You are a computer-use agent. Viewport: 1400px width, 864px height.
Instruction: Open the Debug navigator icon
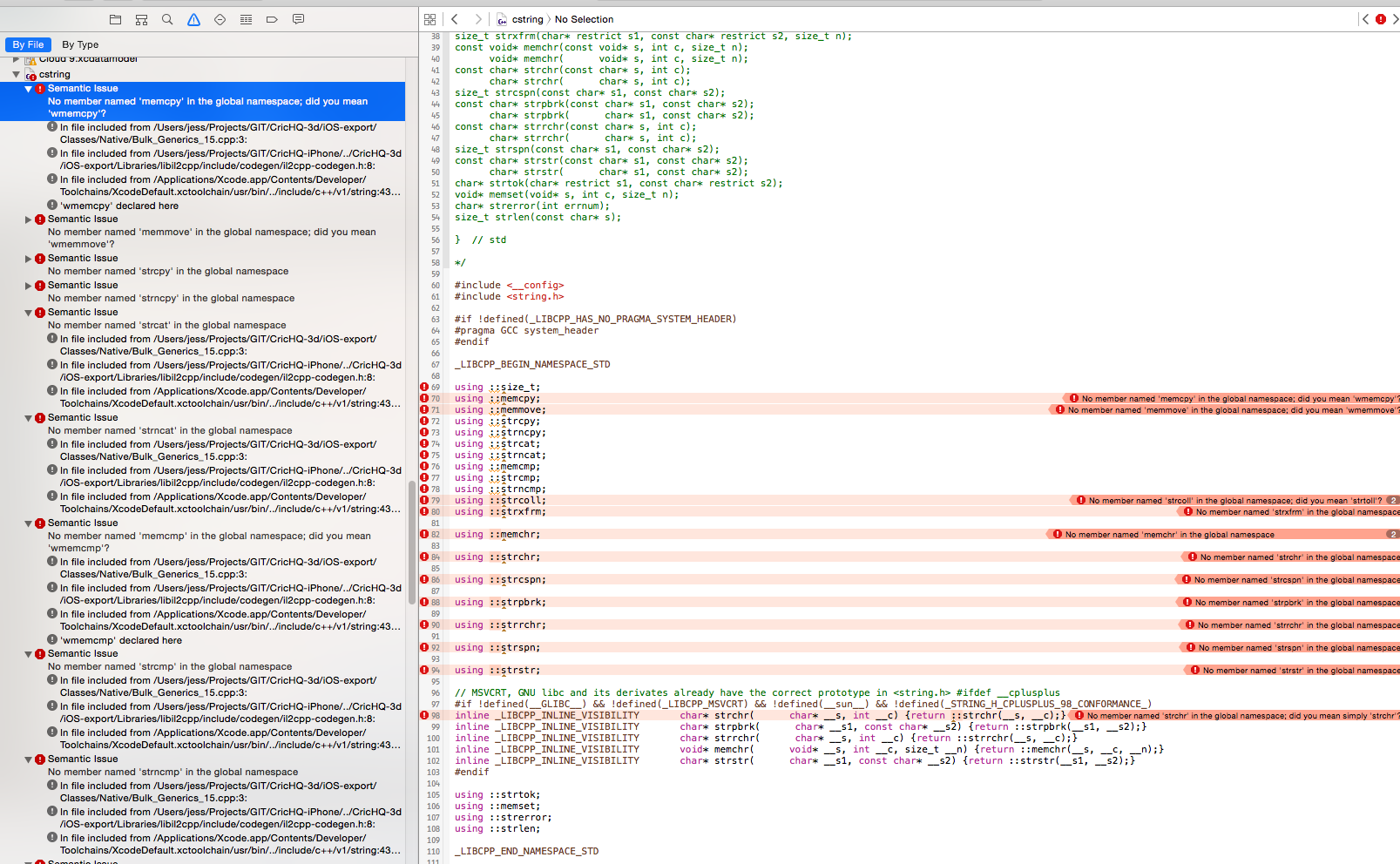(x=246, y=19)
